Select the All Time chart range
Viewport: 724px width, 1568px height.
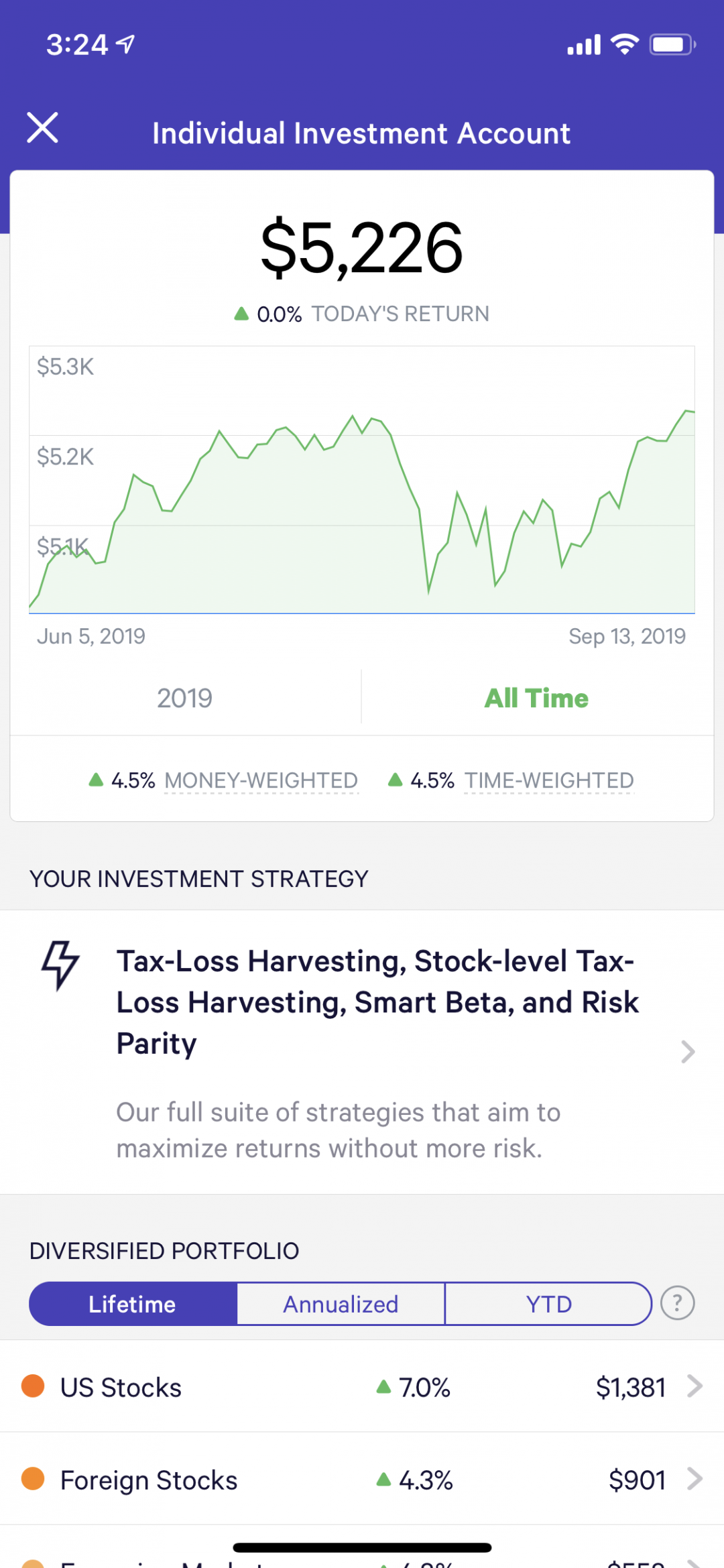[536, 698]
